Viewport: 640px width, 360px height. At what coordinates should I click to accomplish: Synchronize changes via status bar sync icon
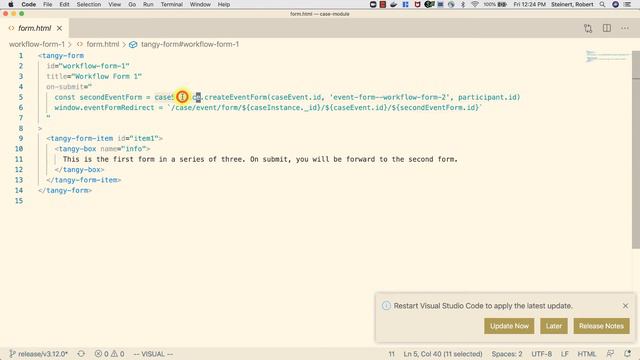click(81, 354)
